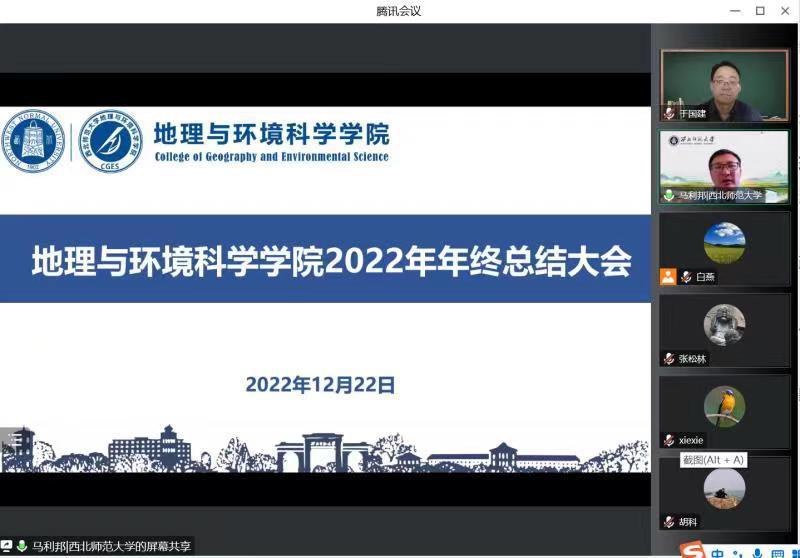Click the screen share icon at bottom left
The height and width of the screenshot is (558, 800).
coord(7,546)
